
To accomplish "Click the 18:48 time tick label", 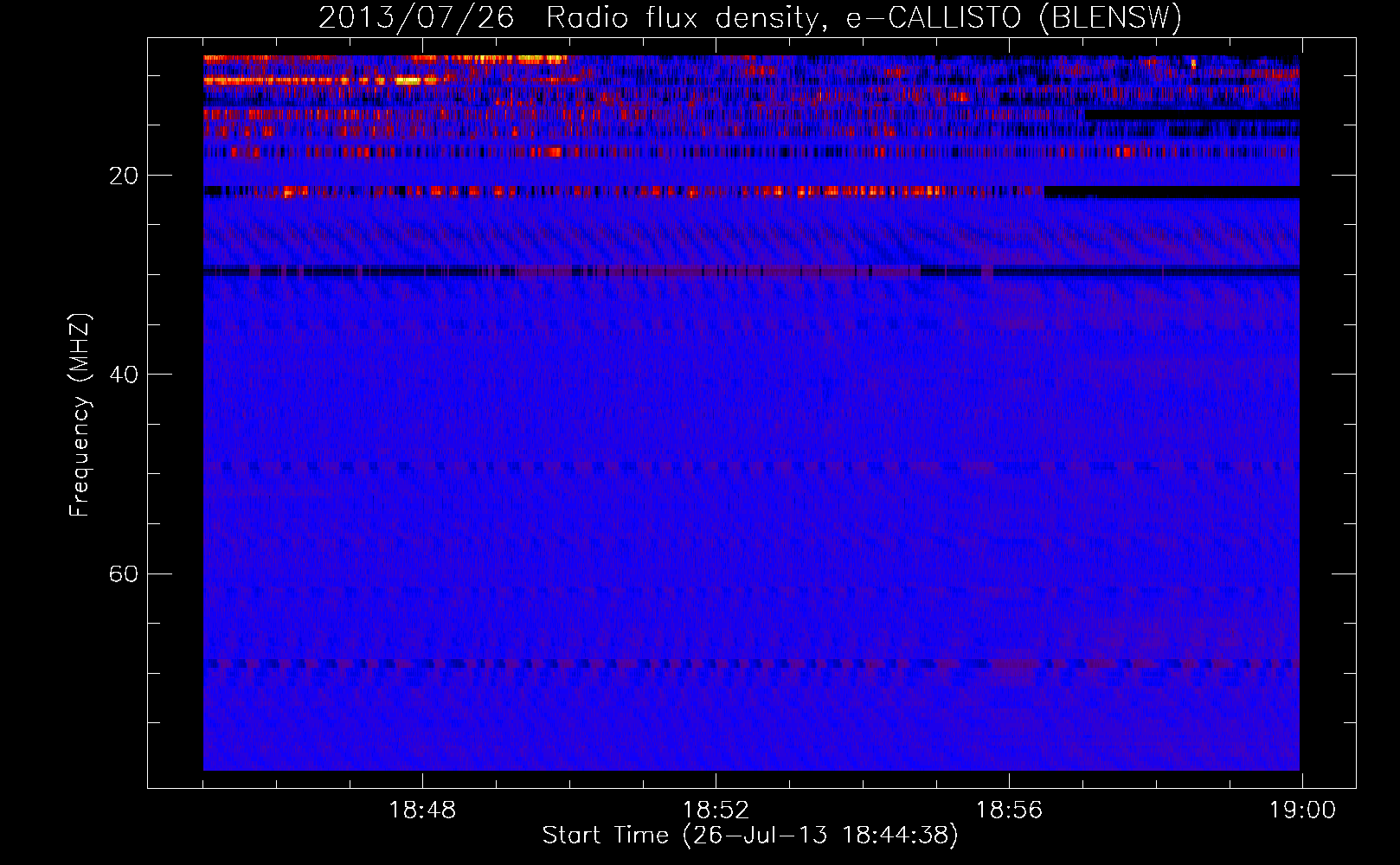I will click(422, 811).
